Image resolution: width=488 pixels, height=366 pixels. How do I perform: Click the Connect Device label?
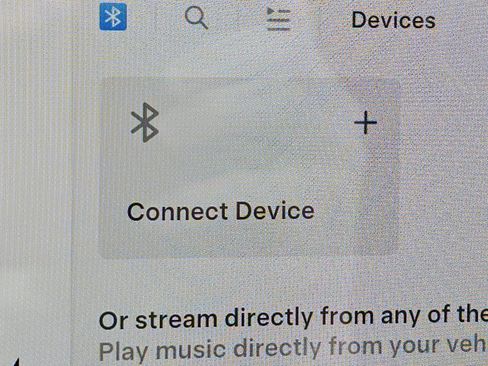coord(221,211)
